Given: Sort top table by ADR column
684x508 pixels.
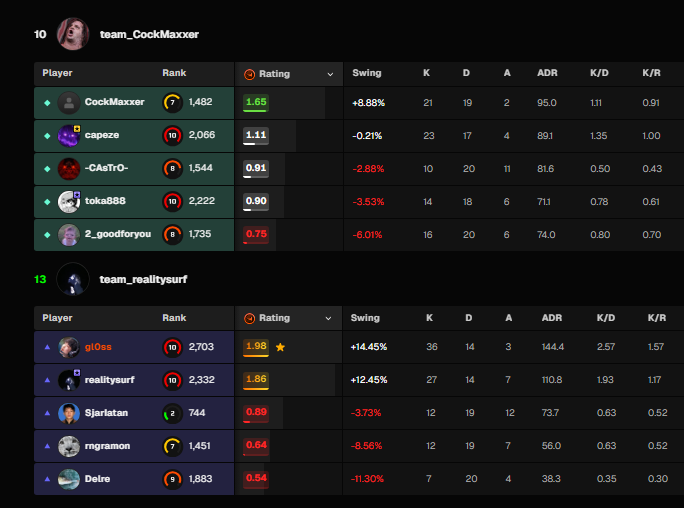Looking at the screenshot, I should click(547, 73).
